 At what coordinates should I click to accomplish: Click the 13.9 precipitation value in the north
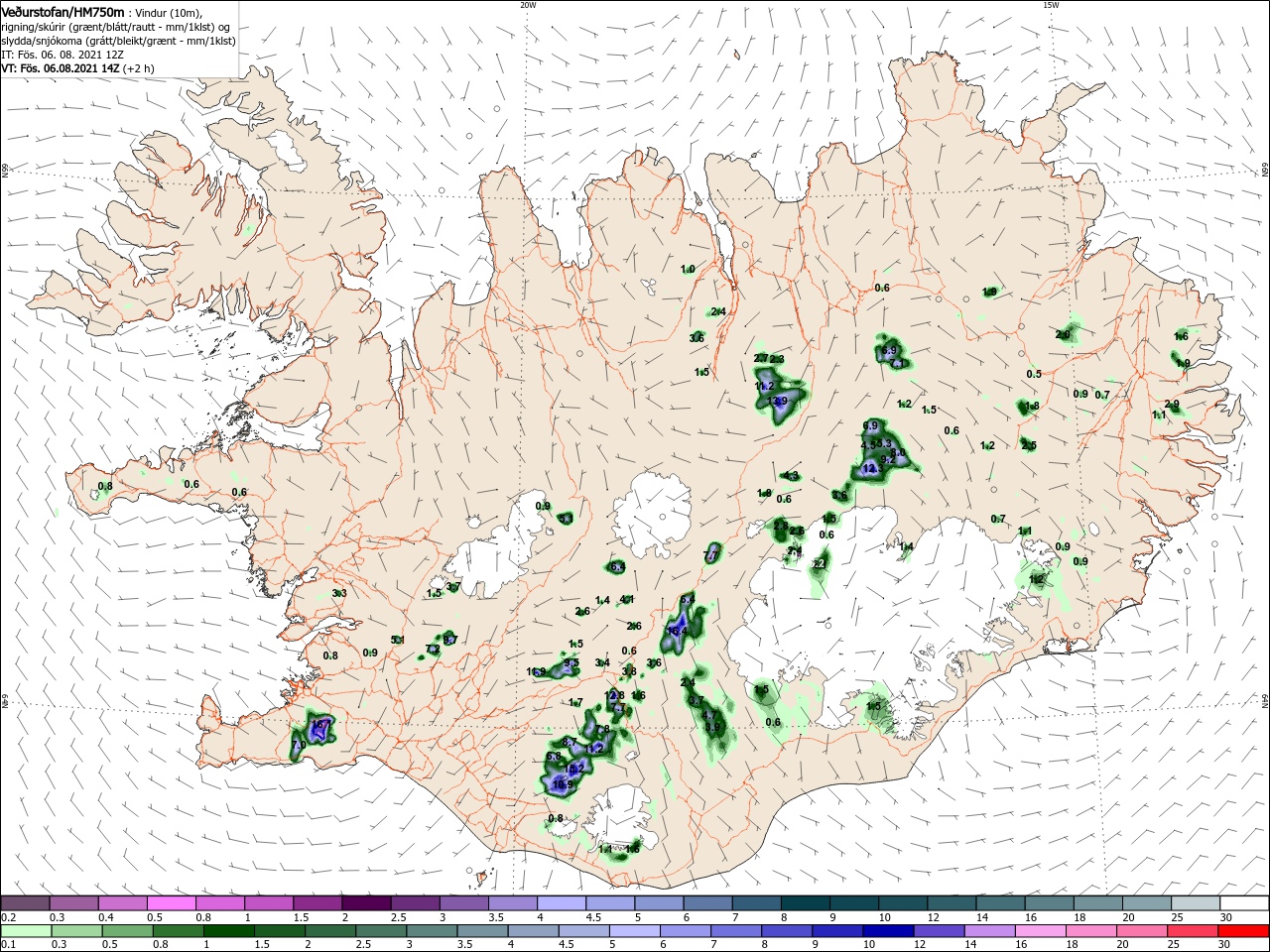pos(777,401)
